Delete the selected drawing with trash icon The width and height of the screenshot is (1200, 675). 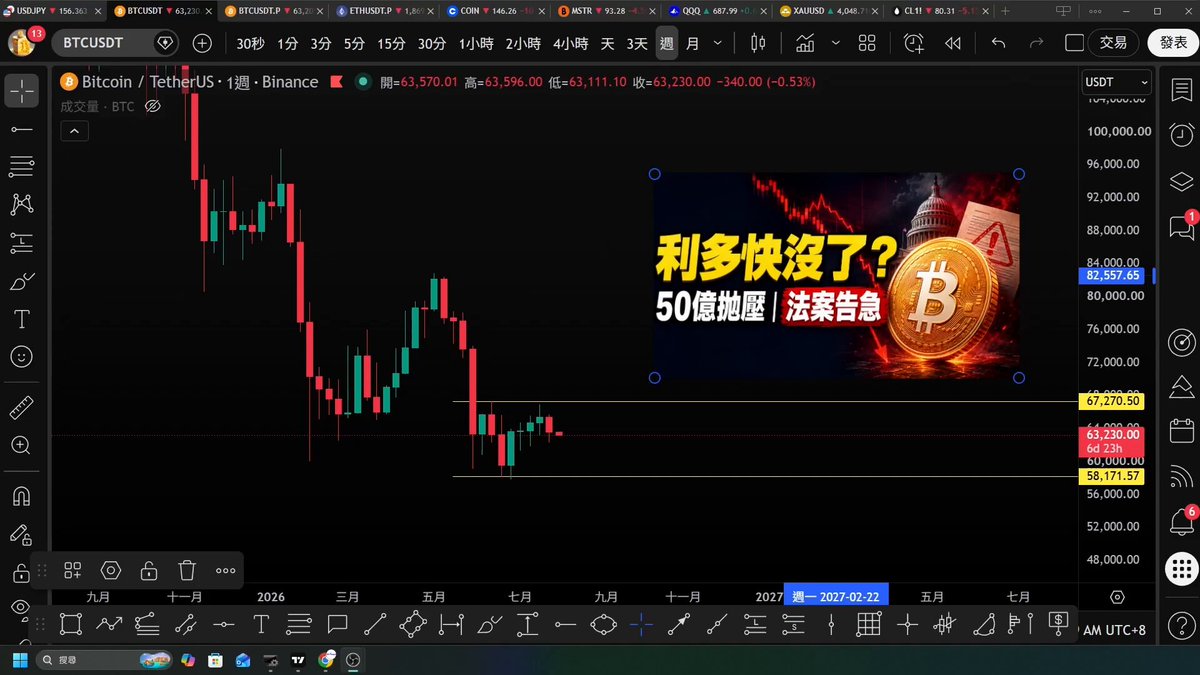187,570
